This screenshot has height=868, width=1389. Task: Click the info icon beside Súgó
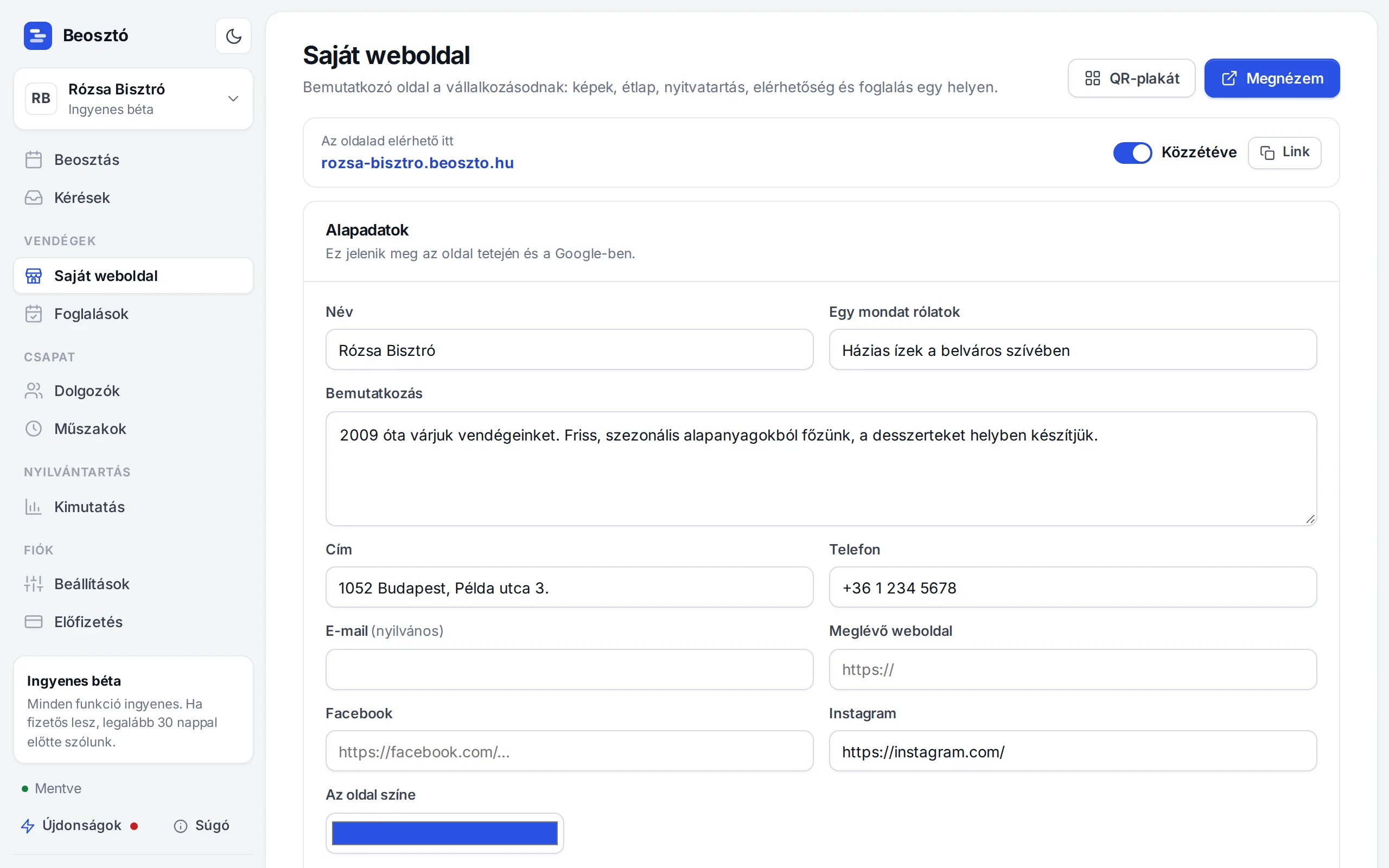pyautogui.click(x=181, y=826)
